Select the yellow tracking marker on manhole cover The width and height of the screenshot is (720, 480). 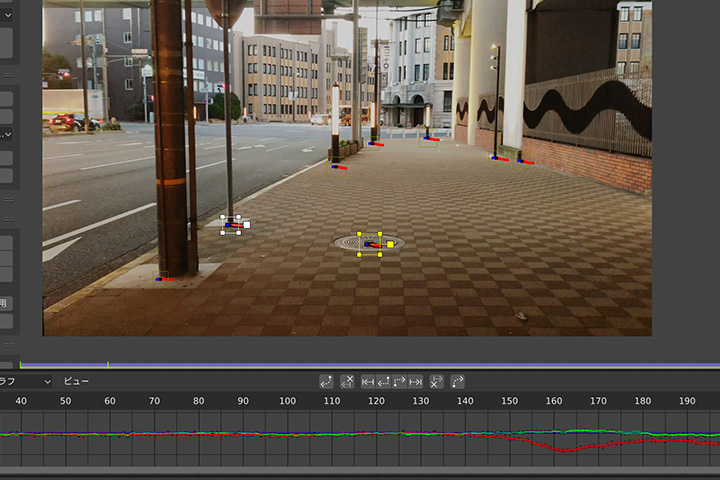coord(369,244)
